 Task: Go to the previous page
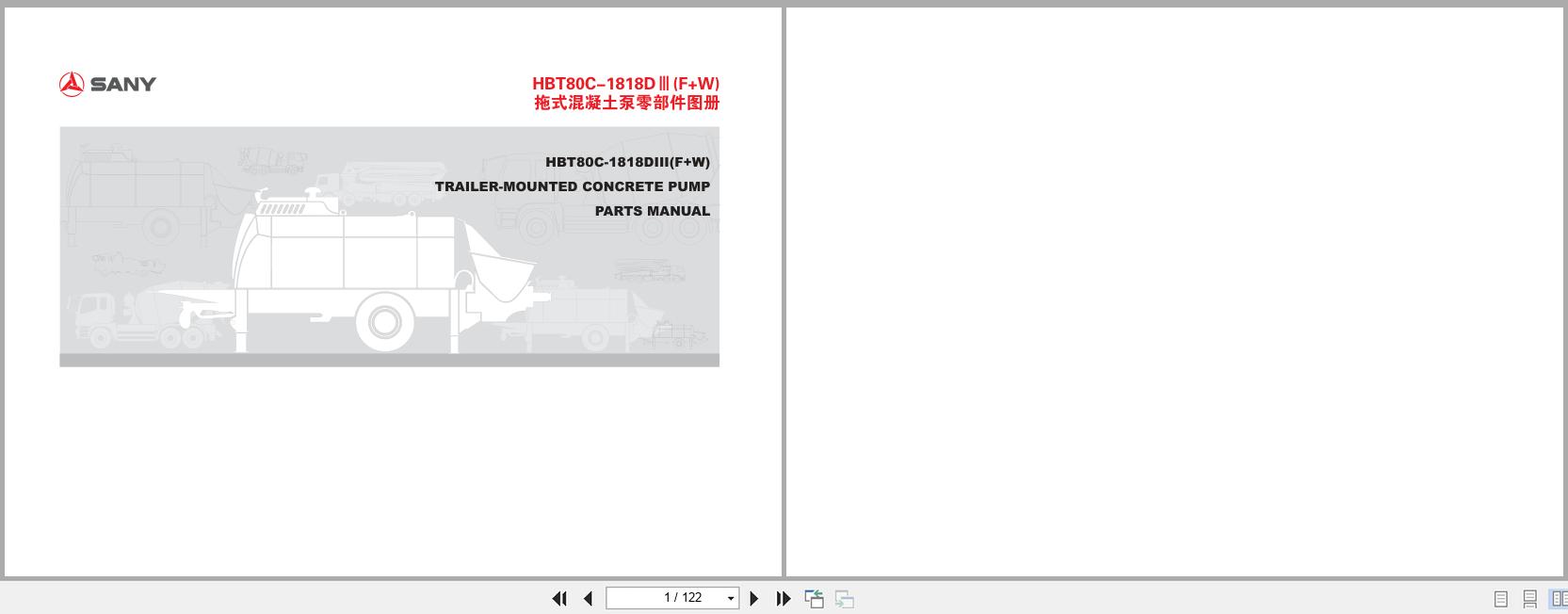(589, 598)
